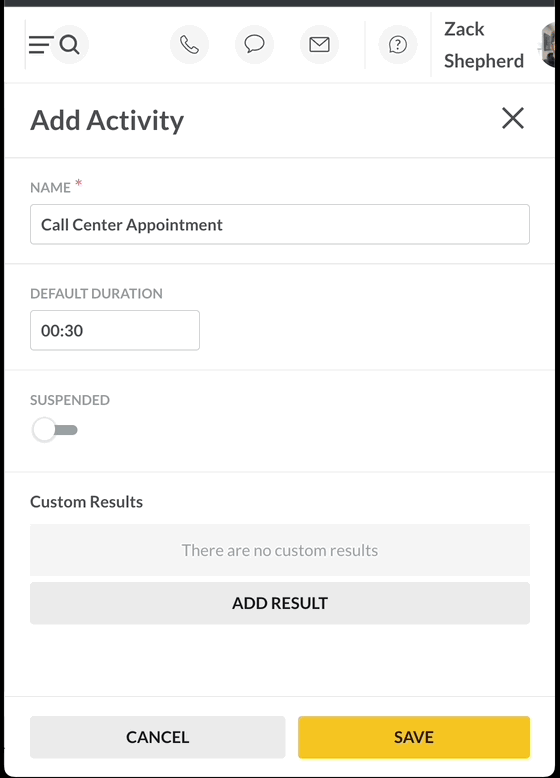560x778 pixels.
Task: Open the email envelope icon
Action: 319,45
